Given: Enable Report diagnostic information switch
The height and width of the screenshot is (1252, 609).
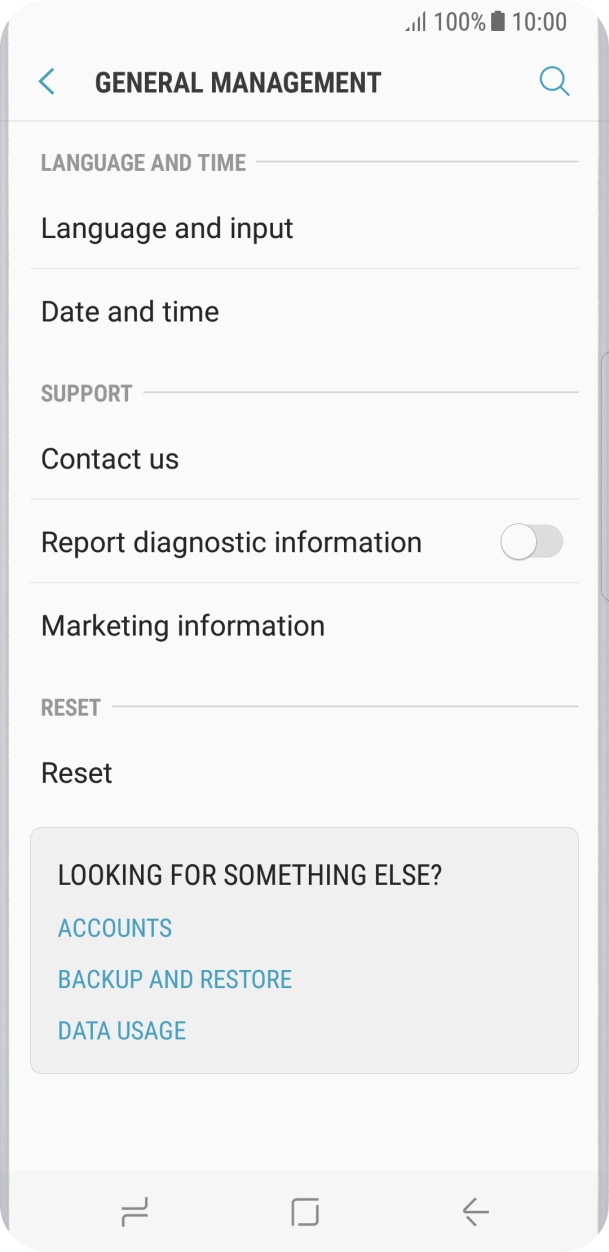Looking at the screenshot, I should 532,542.
